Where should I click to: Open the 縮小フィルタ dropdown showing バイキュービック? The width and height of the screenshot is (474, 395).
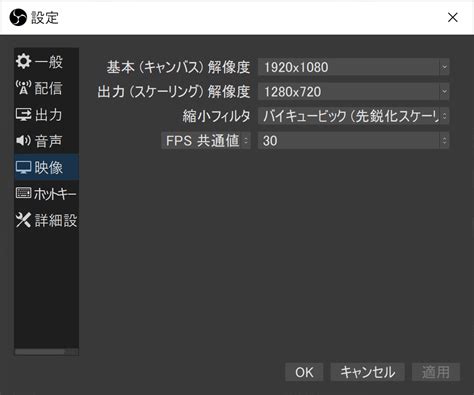point(353,116)
